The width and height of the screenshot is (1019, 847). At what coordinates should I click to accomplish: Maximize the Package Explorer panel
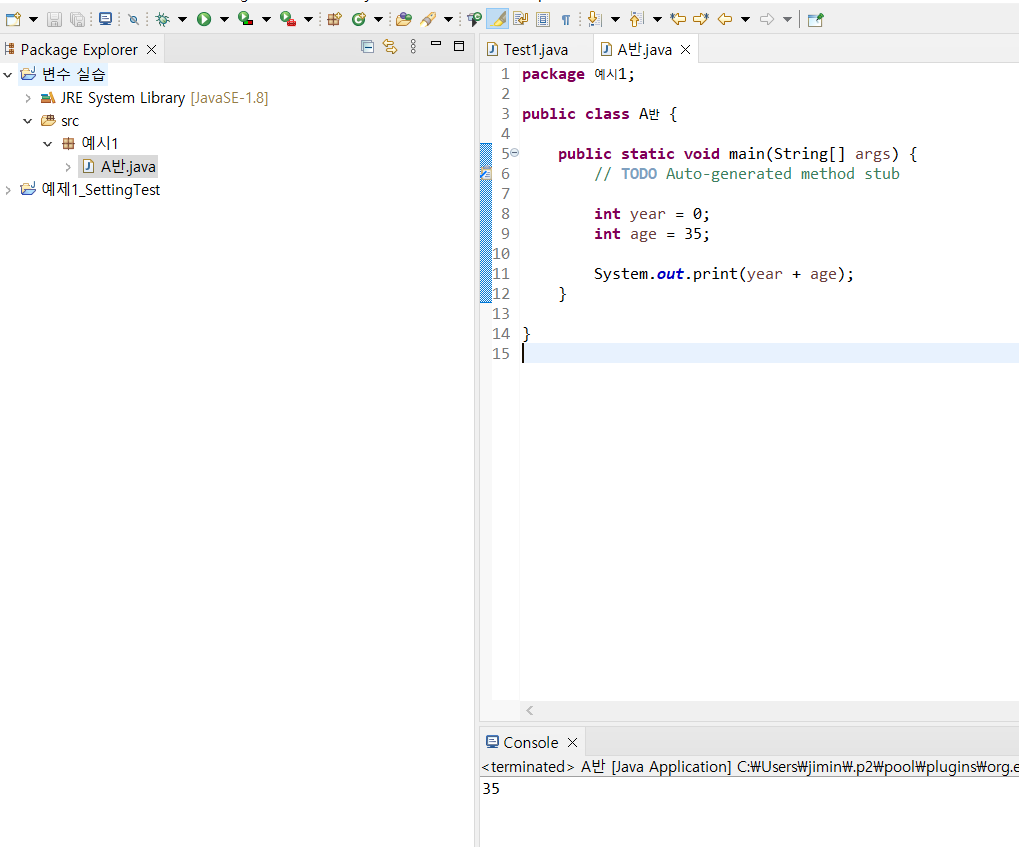[x=459, y=46]
